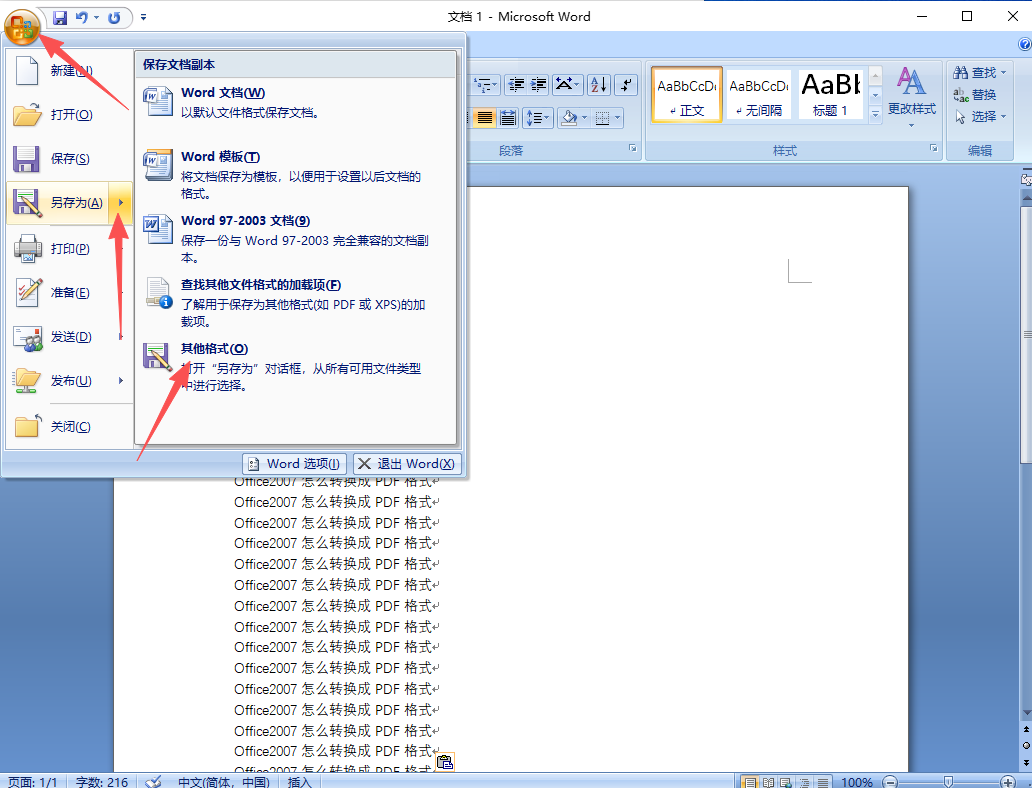This screenshot has height=788, width=1032.
Task: Choose 关闭(C) to close the document
Action: click(69, 427)
